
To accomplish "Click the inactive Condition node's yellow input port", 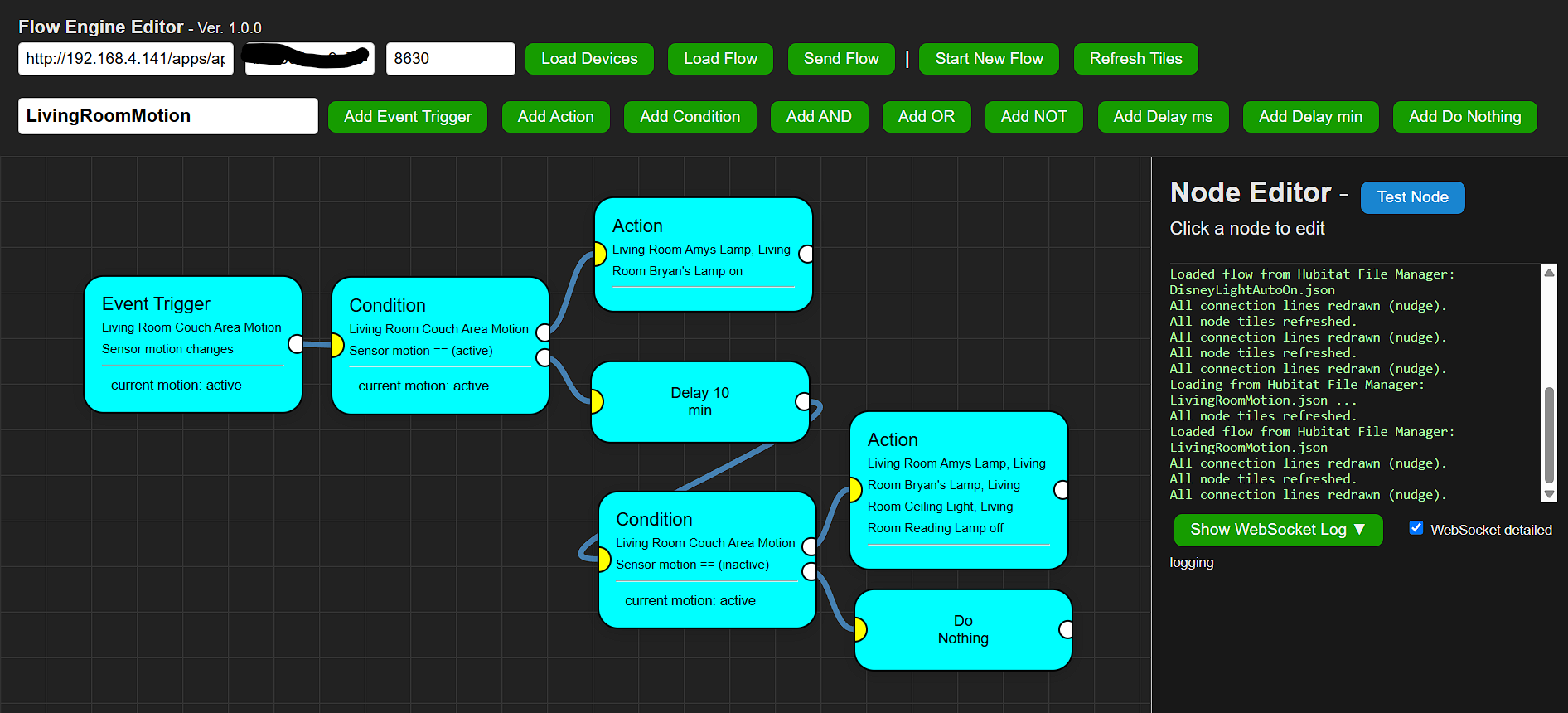I will pos(604,560).
